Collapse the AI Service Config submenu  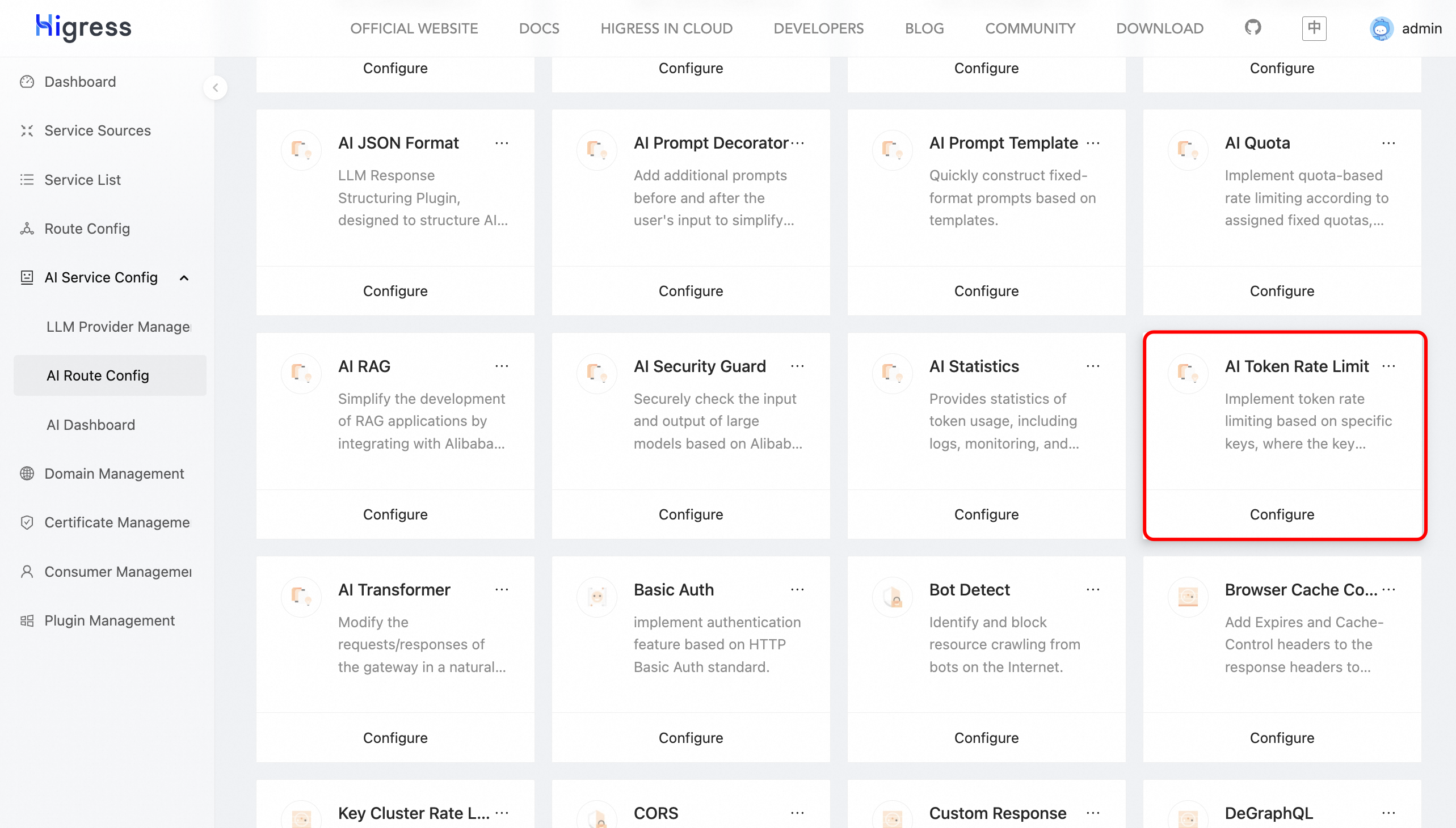coord(184,277)
